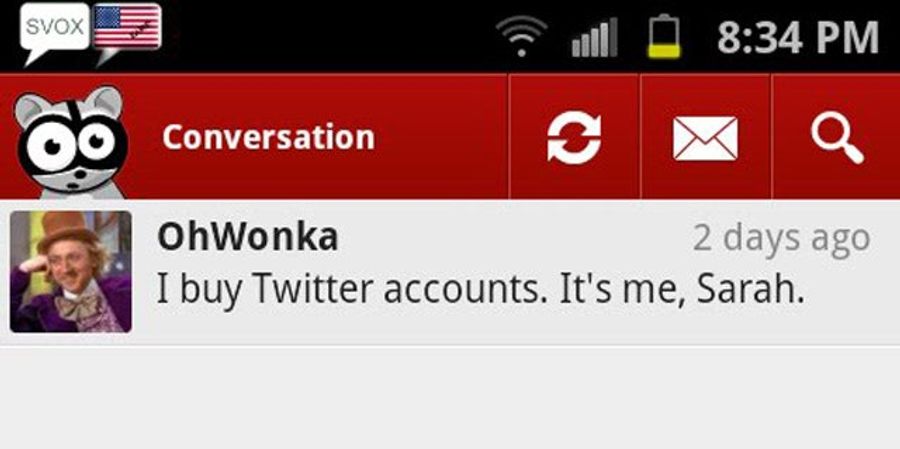The height and width of the screenshot is (449, 900).
Task: Tap SVOX speech bubble status icon
Action: [55, 33]
